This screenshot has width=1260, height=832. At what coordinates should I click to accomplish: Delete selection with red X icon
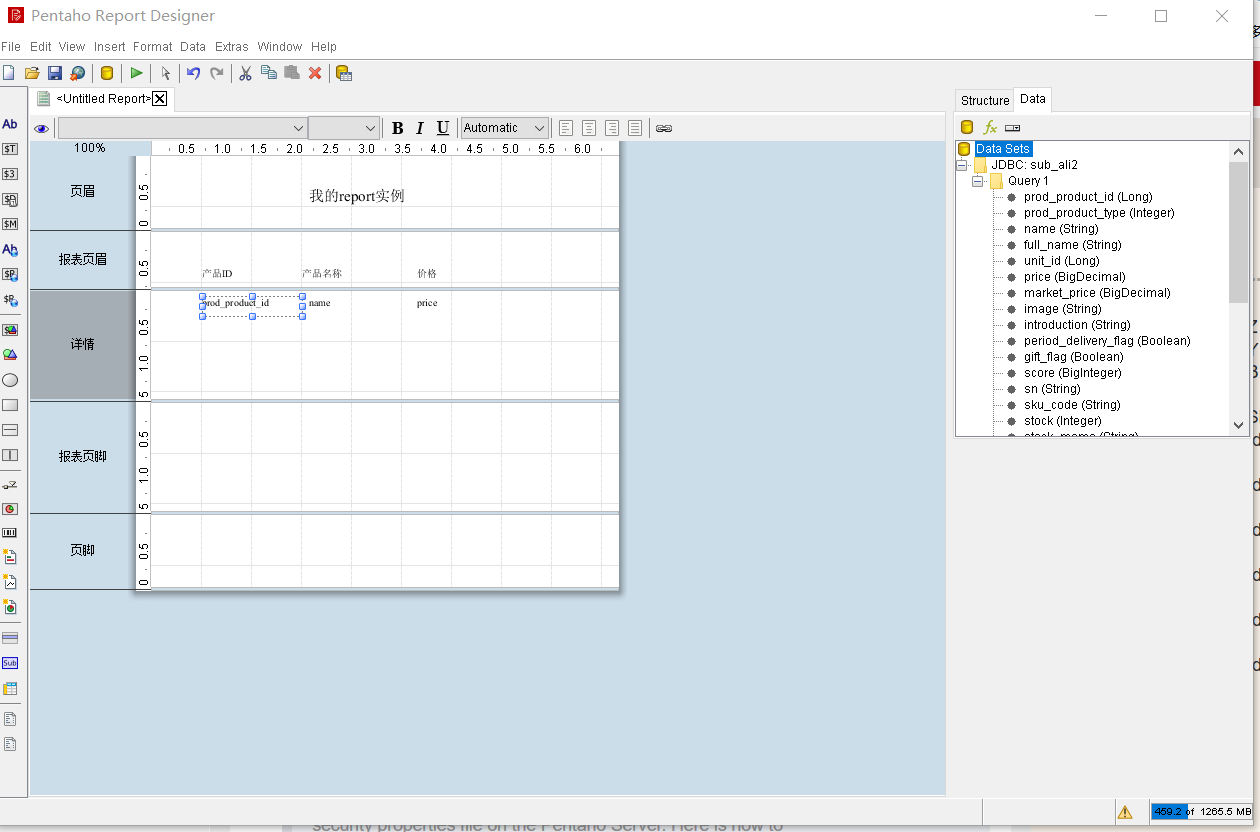pyautogui.click(x=315, y=73)
